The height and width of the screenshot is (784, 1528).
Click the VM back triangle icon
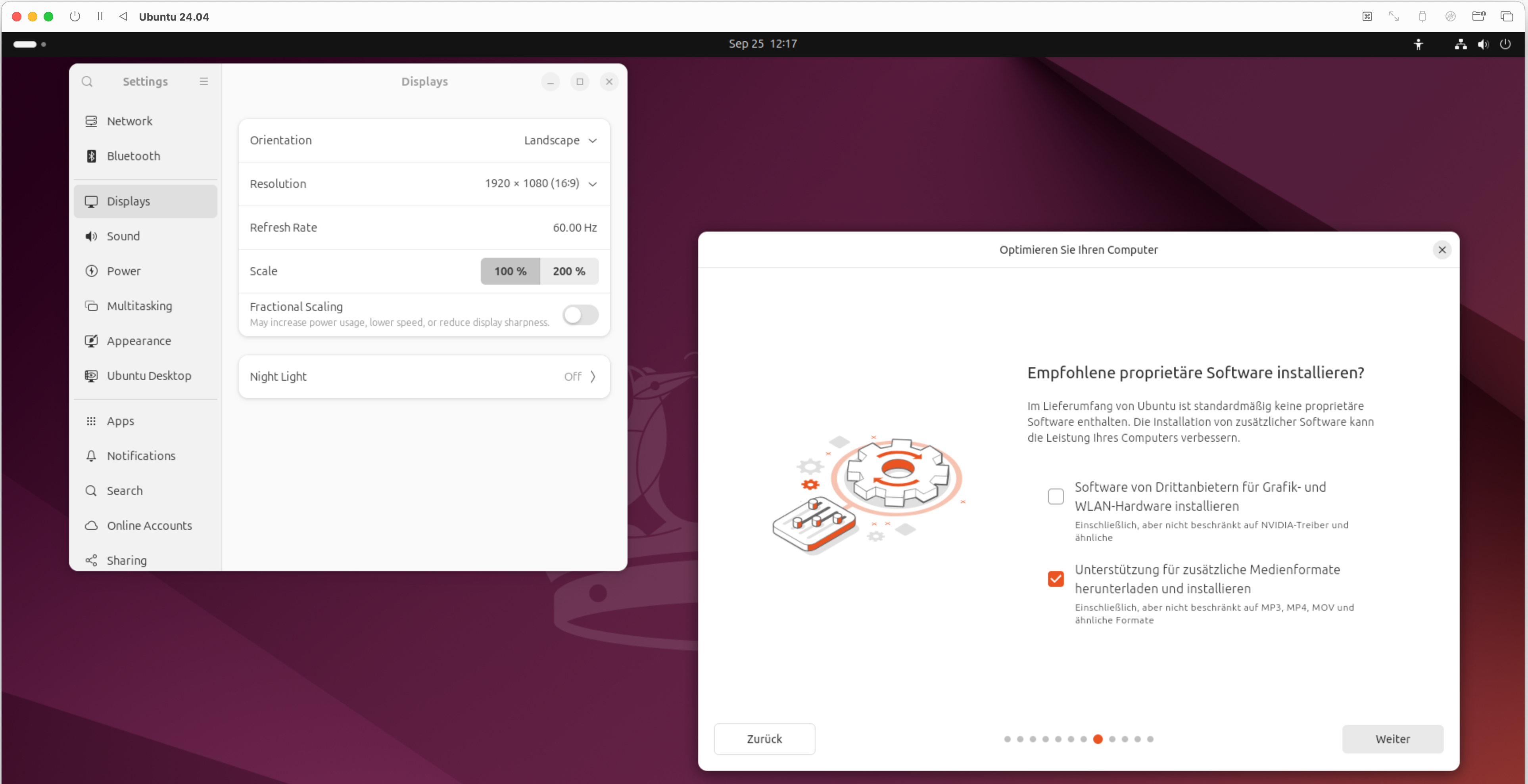coord(123,17)
